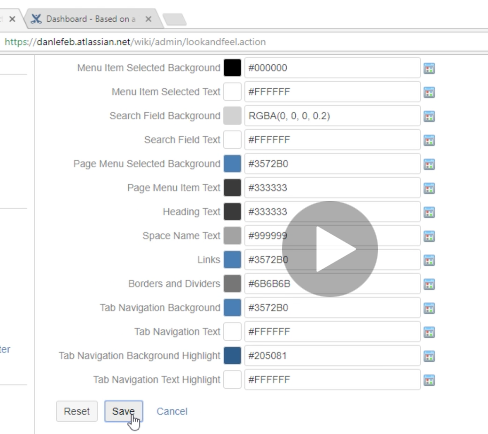Image resolution: width=488 pixels, height=434 pixels.
Task: Click the Search Field Text white swatch
Action: 232,140
